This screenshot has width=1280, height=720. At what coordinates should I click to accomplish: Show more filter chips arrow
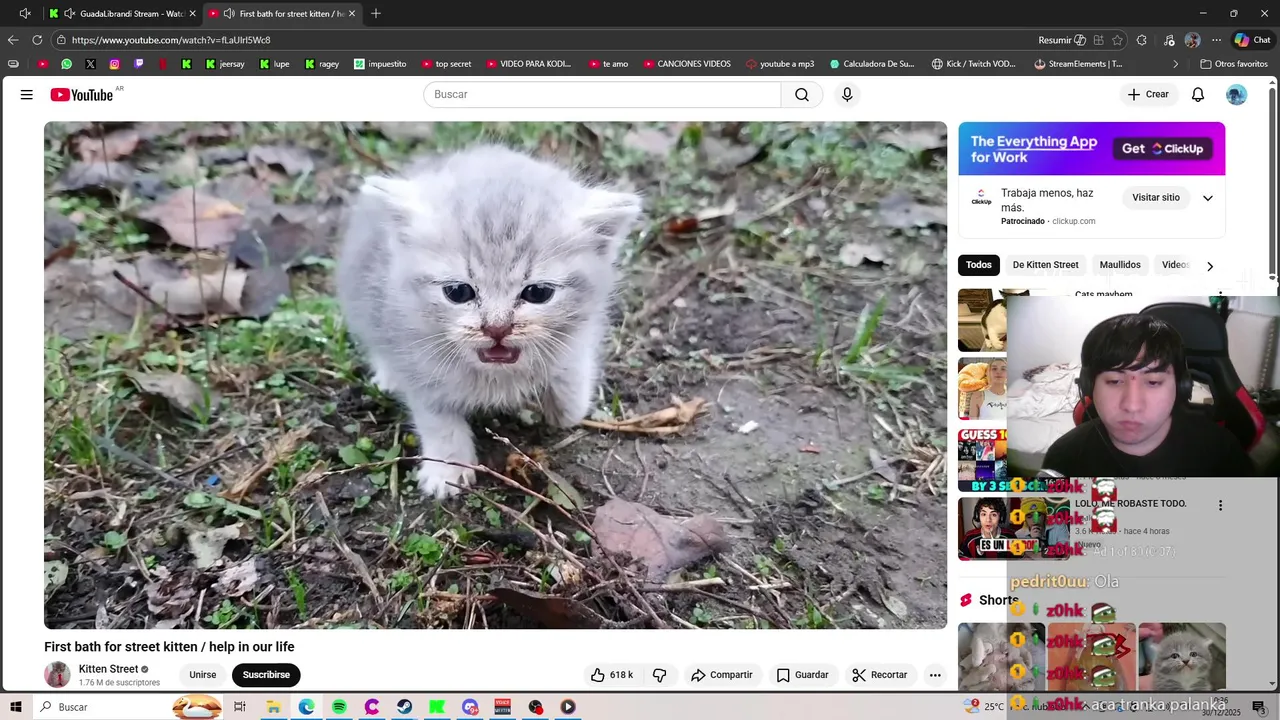point(1210,266)
